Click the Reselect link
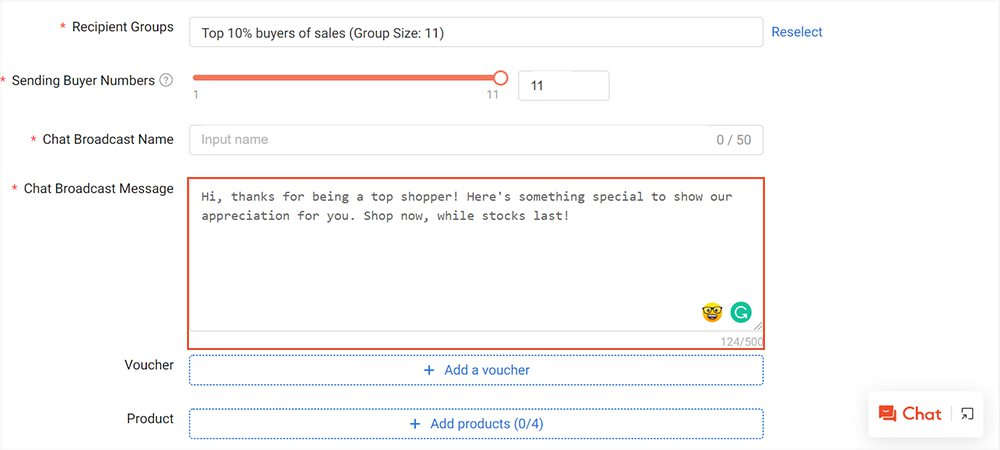 (797, 32)
